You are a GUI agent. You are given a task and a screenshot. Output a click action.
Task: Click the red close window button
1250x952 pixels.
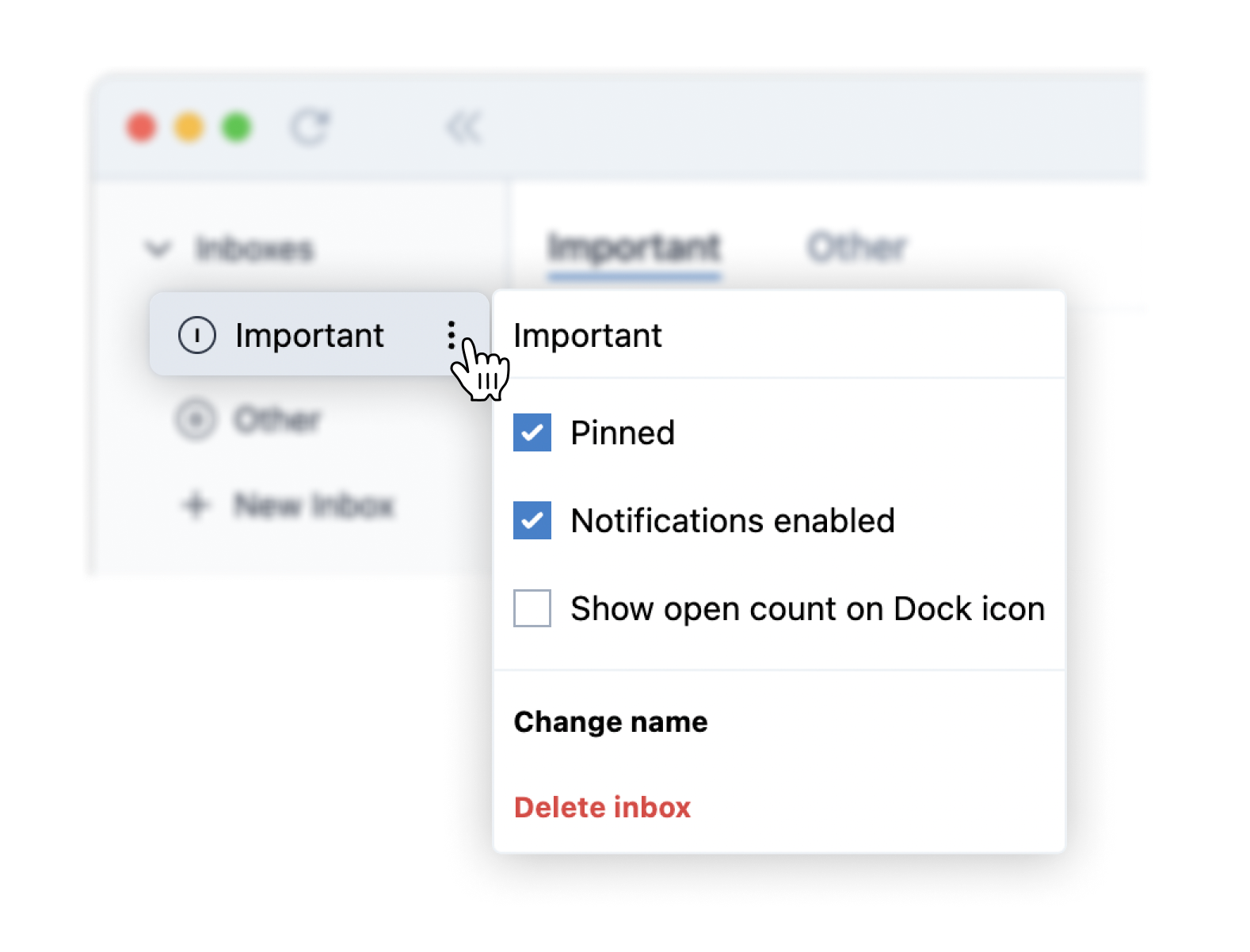coord(142,128)
